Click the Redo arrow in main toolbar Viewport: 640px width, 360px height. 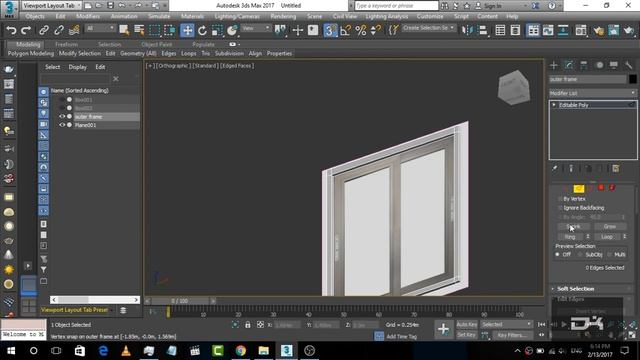tap(26, 30)
